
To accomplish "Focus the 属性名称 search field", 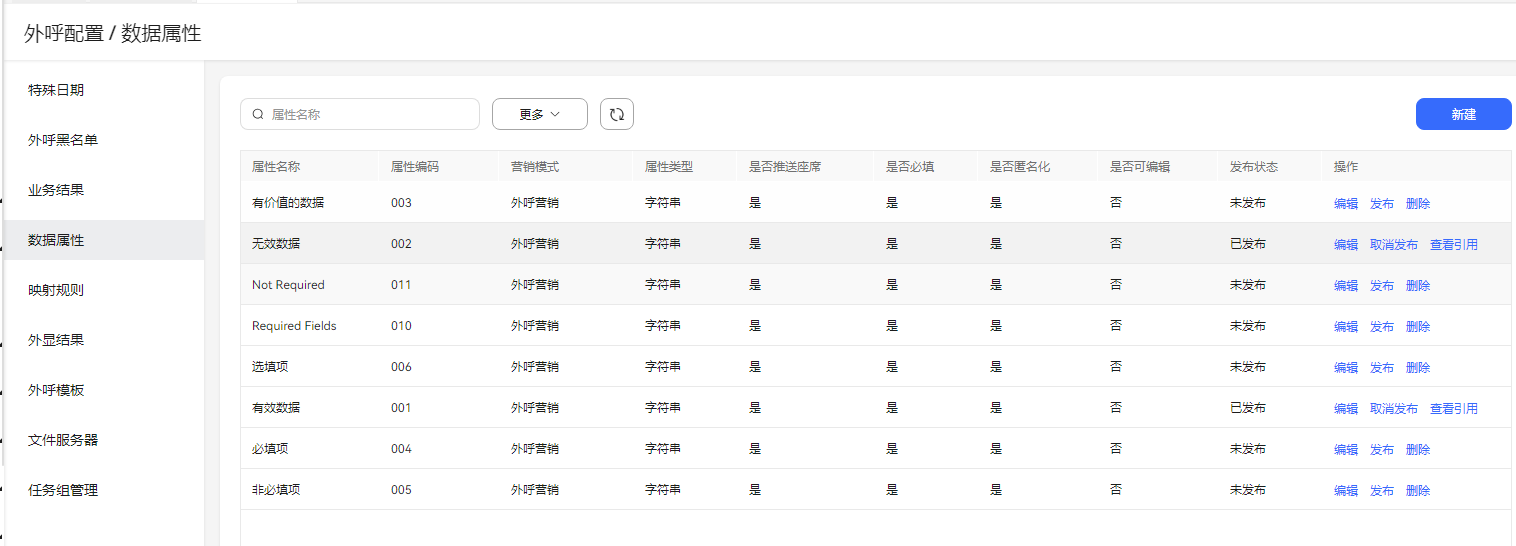I will [360, 114].
